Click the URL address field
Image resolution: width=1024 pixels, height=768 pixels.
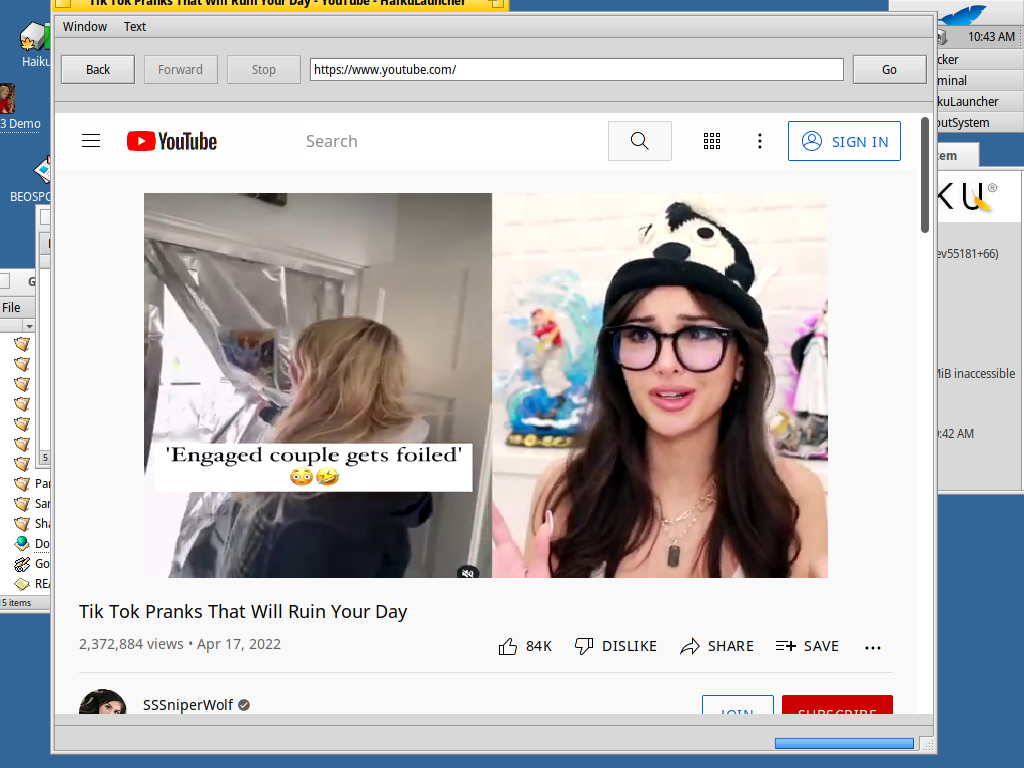[576, 69]
